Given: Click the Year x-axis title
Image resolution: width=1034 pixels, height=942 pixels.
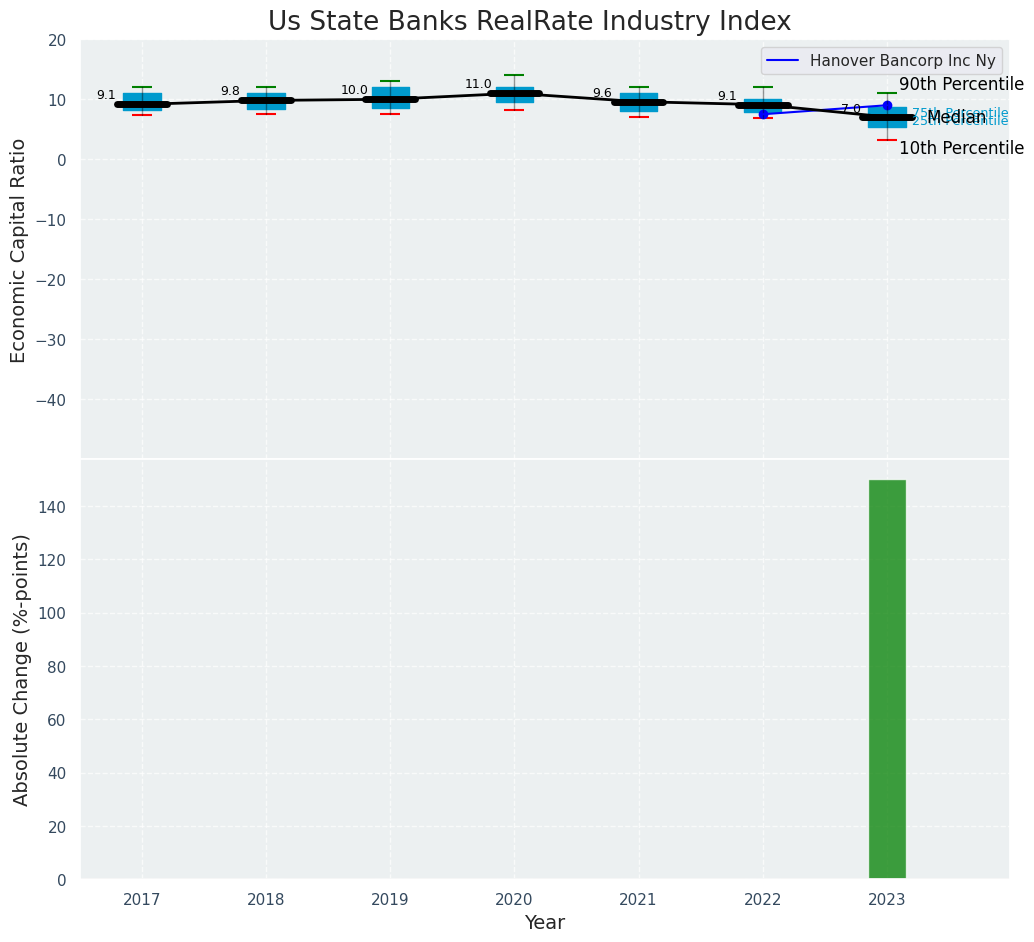Looking at the screenshot, I should click(544, 923).
